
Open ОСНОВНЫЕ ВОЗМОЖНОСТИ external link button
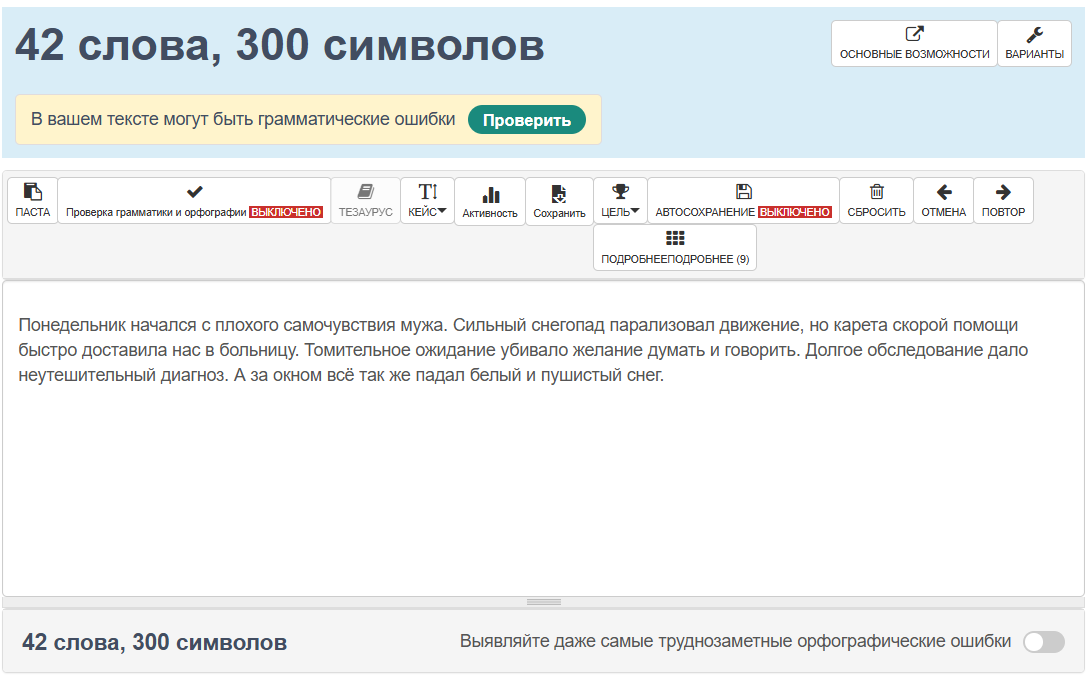click(914, 44)
